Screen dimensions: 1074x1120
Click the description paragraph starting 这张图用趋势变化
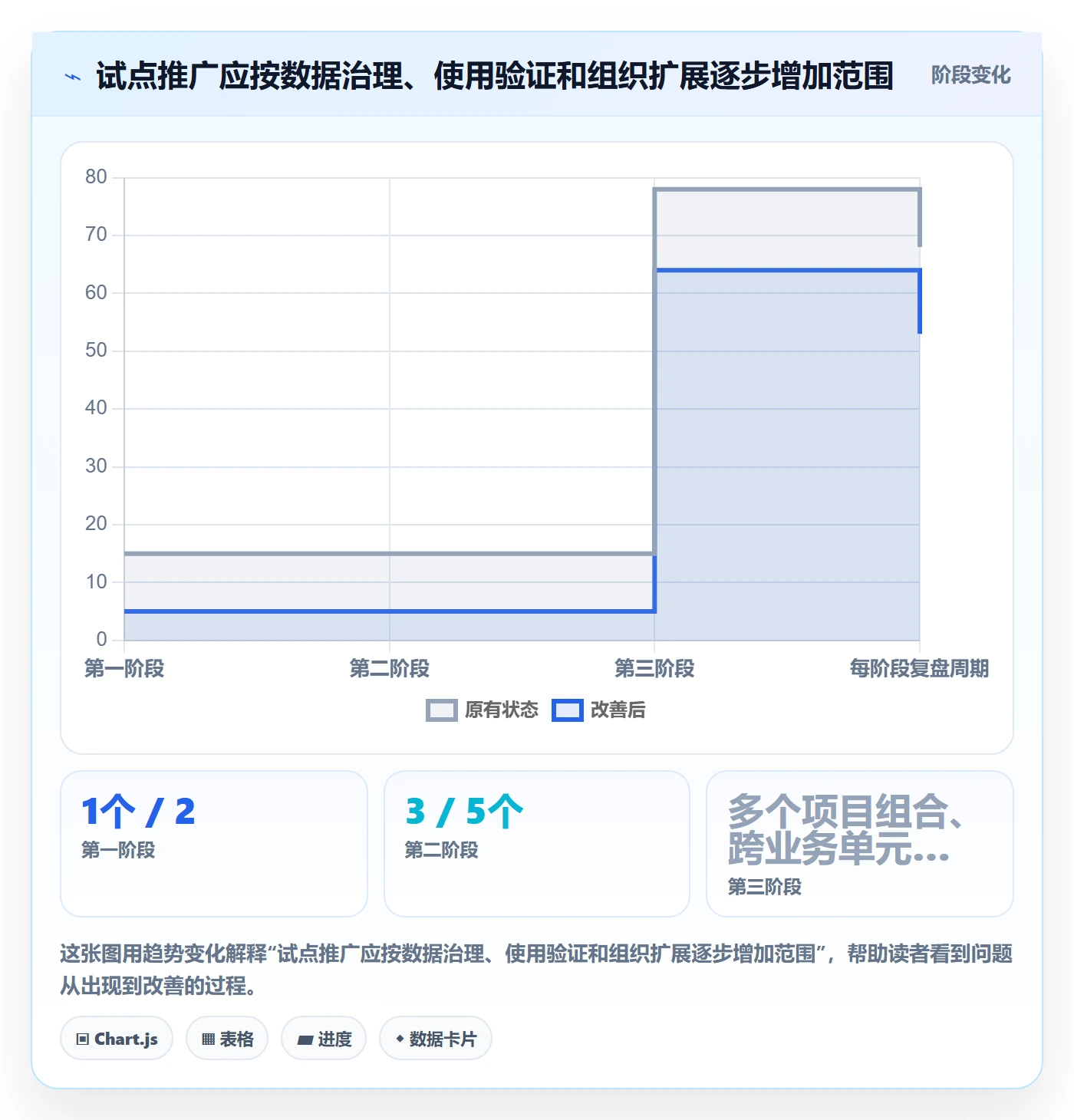[x=537, y=970]
